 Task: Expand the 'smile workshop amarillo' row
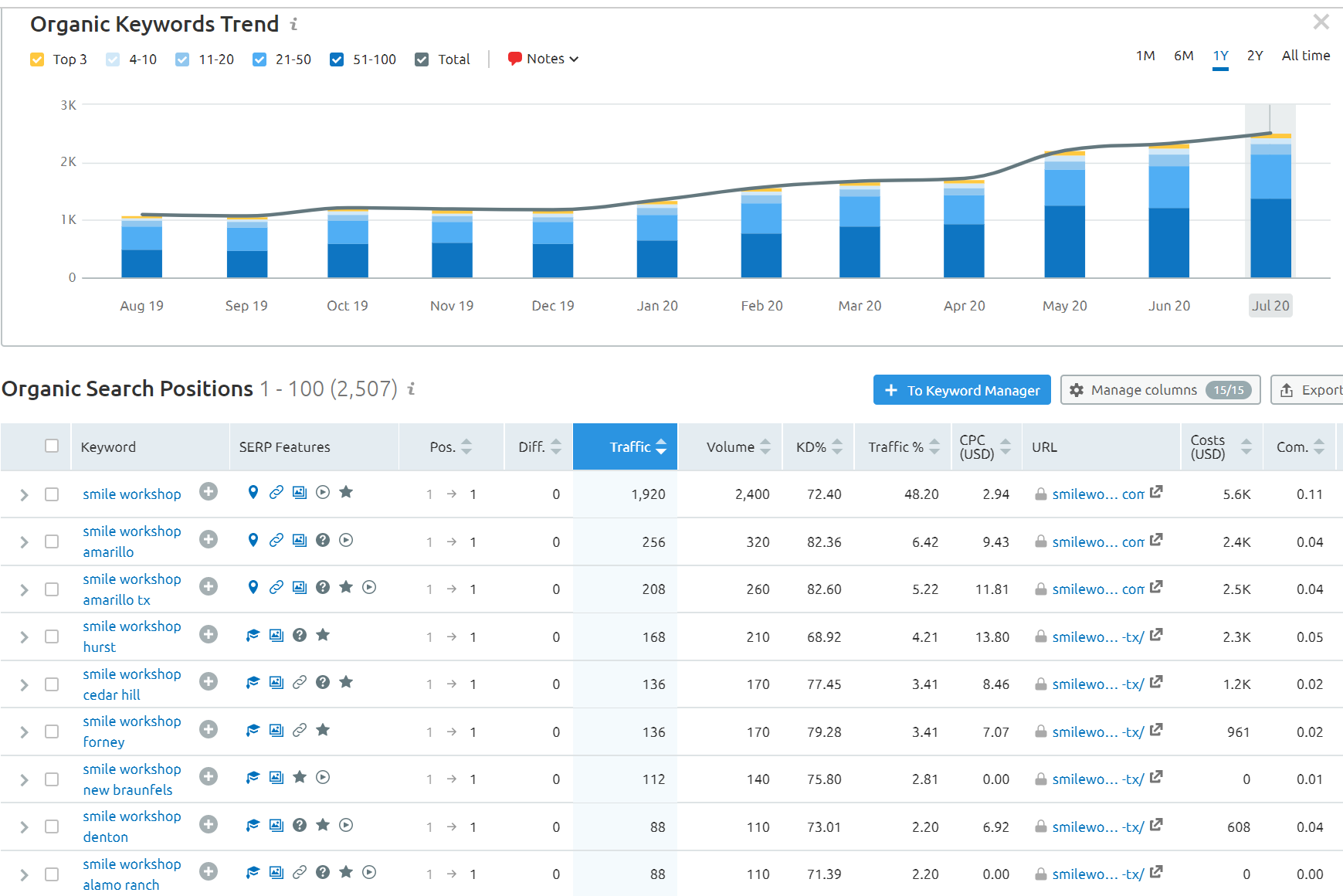click(x=24, y=542)
